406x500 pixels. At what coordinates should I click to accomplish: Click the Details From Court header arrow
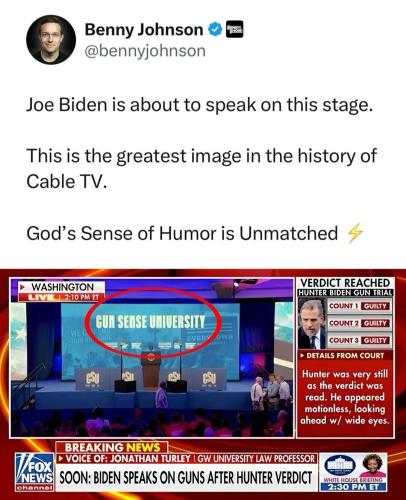[302, 356]
